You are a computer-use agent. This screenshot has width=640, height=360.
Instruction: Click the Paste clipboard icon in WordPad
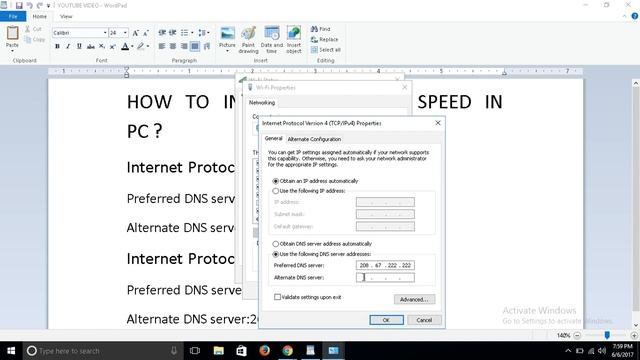pos(12,33)
